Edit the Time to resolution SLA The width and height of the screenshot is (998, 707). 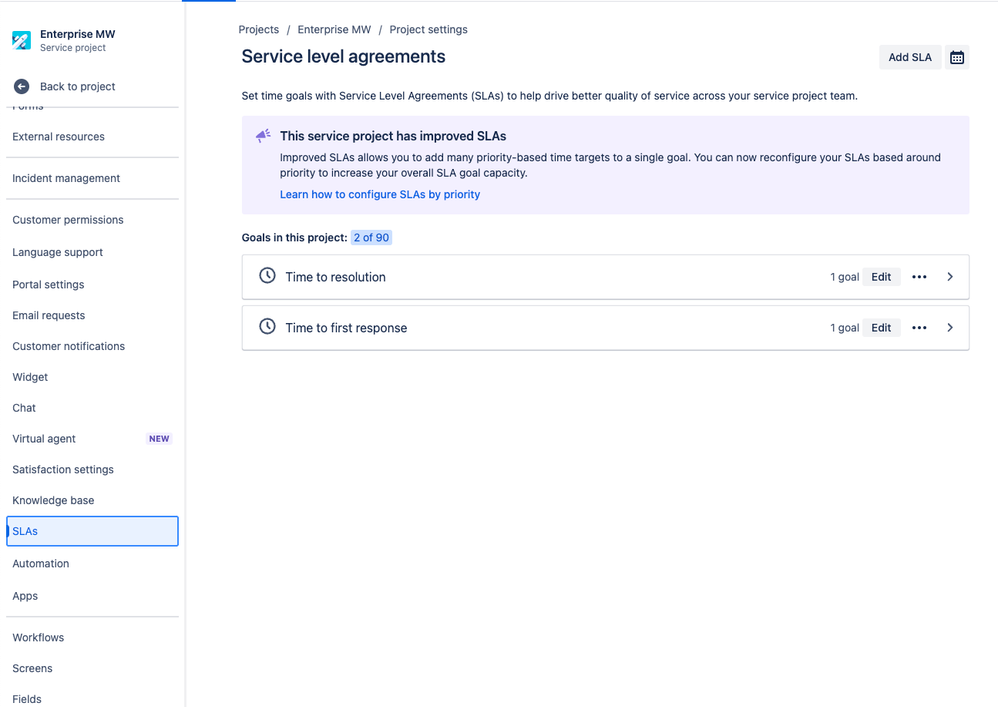point(881,276)
